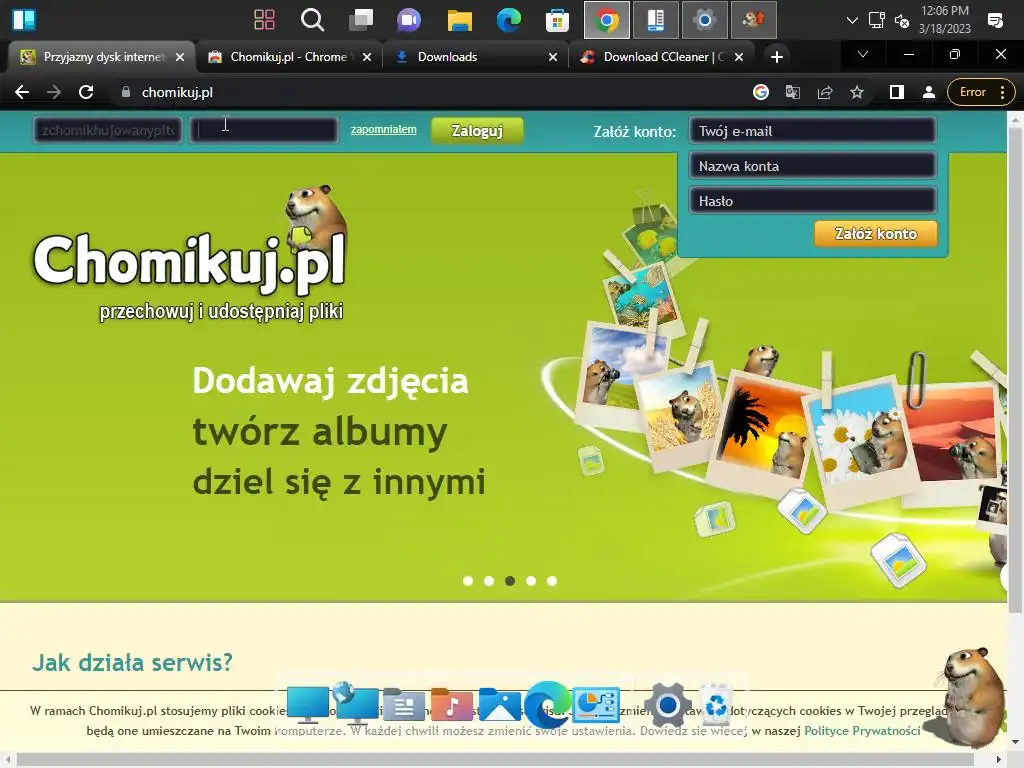Open the Recycle Bin in the dock

pyautogui.click(x=716, y=705)
